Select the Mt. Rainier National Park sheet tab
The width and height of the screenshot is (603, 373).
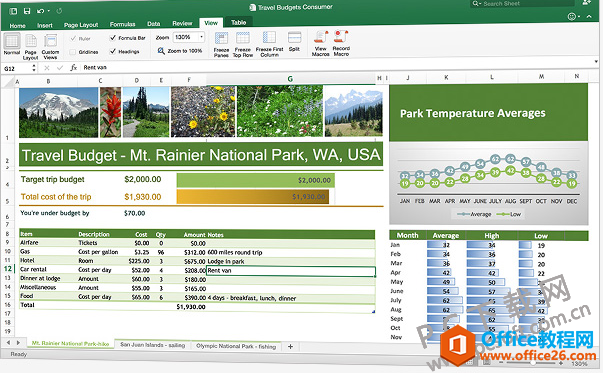[x=70, y=343]
